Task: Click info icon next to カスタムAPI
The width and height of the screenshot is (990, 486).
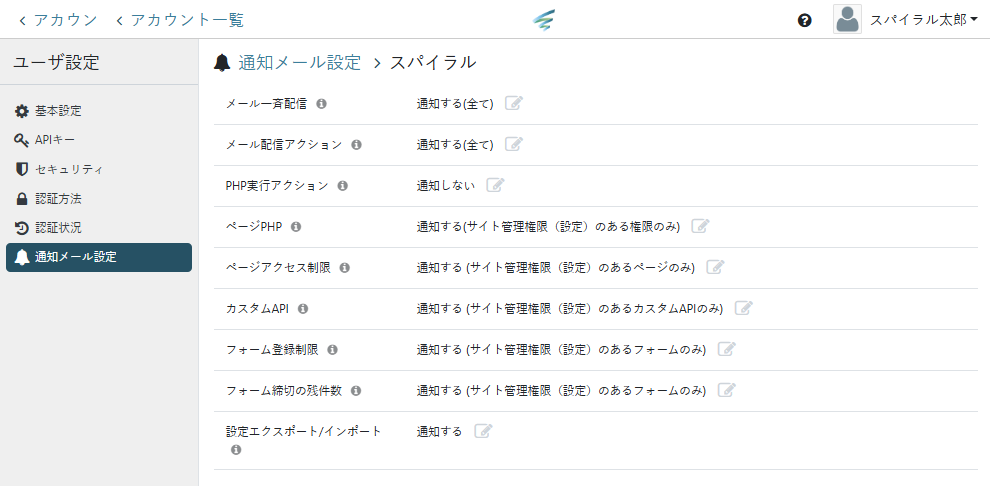Action: pos(303,308)
